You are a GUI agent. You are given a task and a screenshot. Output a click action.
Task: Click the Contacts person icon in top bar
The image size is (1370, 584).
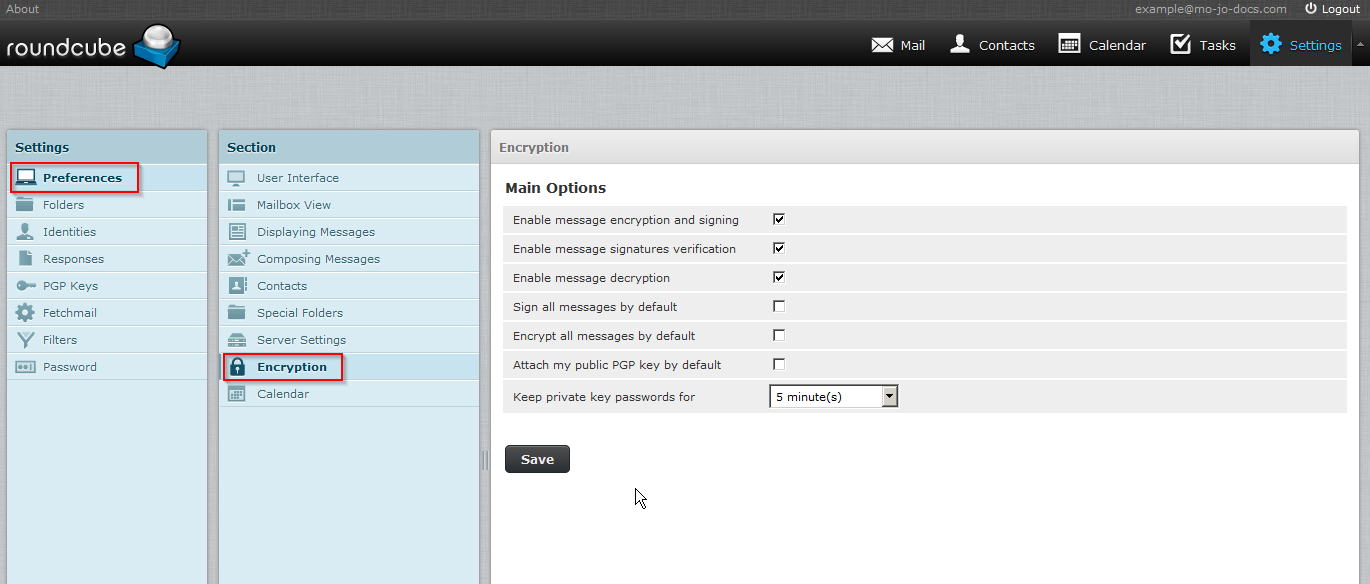point(960,44)
